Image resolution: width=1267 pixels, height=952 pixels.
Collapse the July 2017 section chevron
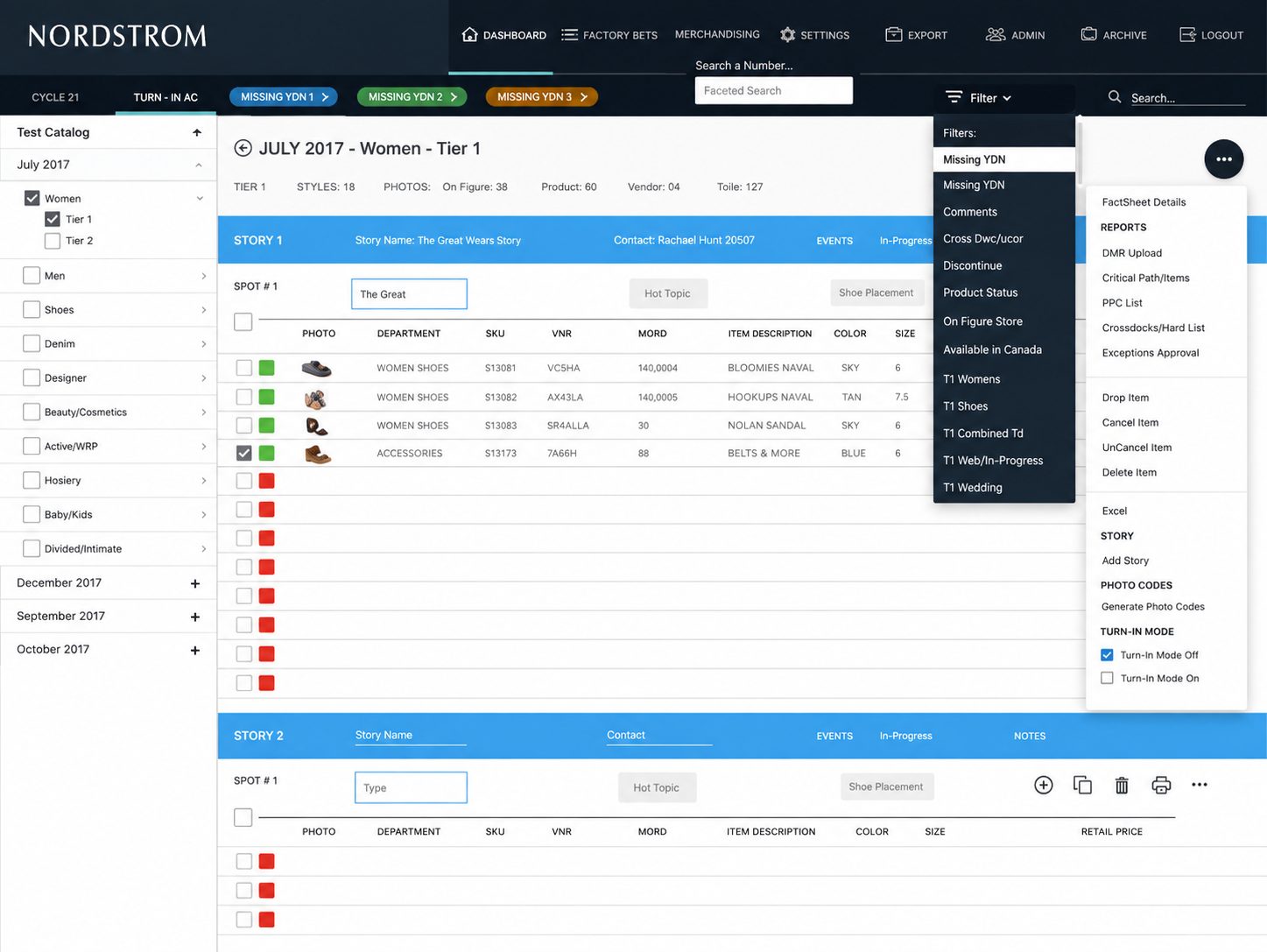coord(199,165)
